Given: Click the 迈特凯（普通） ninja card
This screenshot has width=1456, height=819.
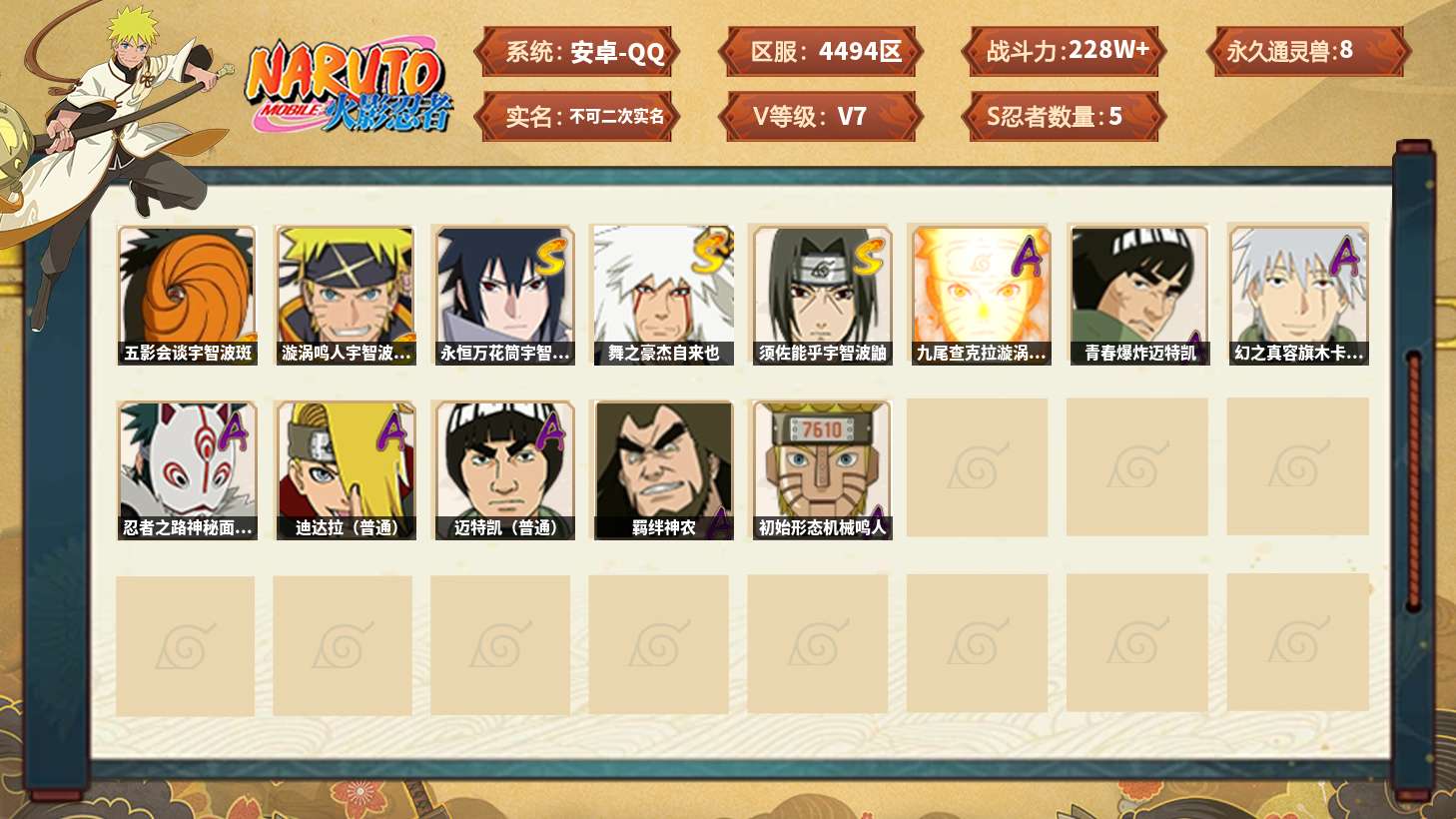Looking at the screenshot, I should [504, 470].
